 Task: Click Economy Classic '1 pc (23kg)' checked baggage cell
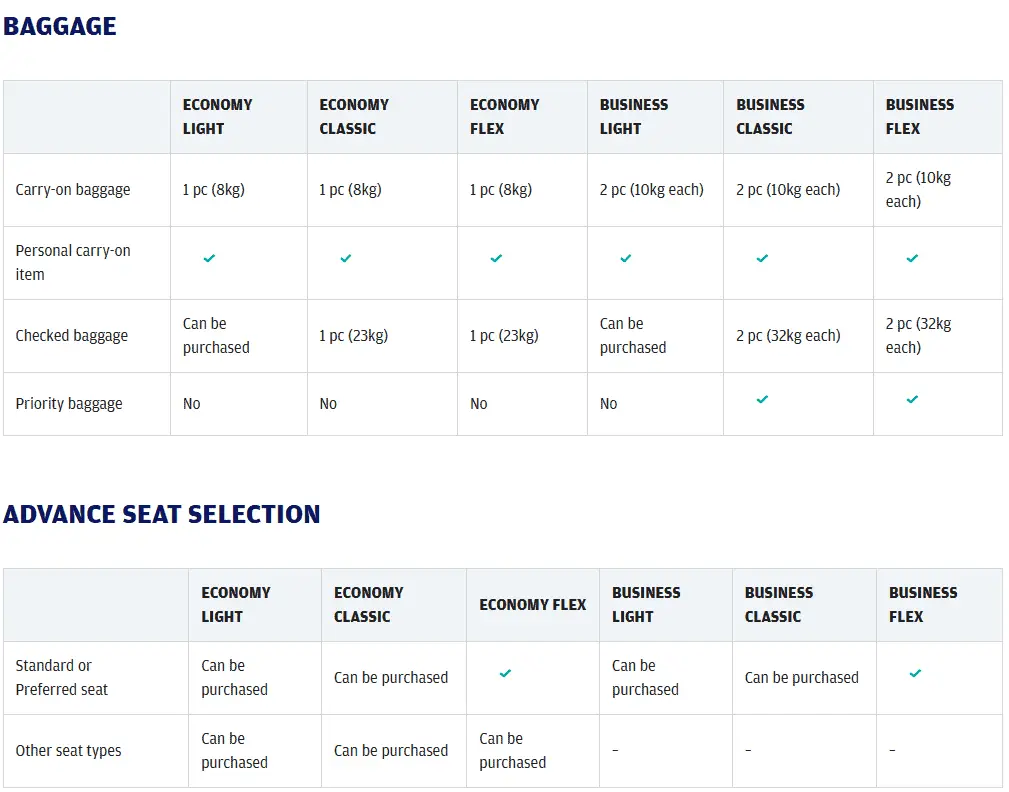coord(353,336)
